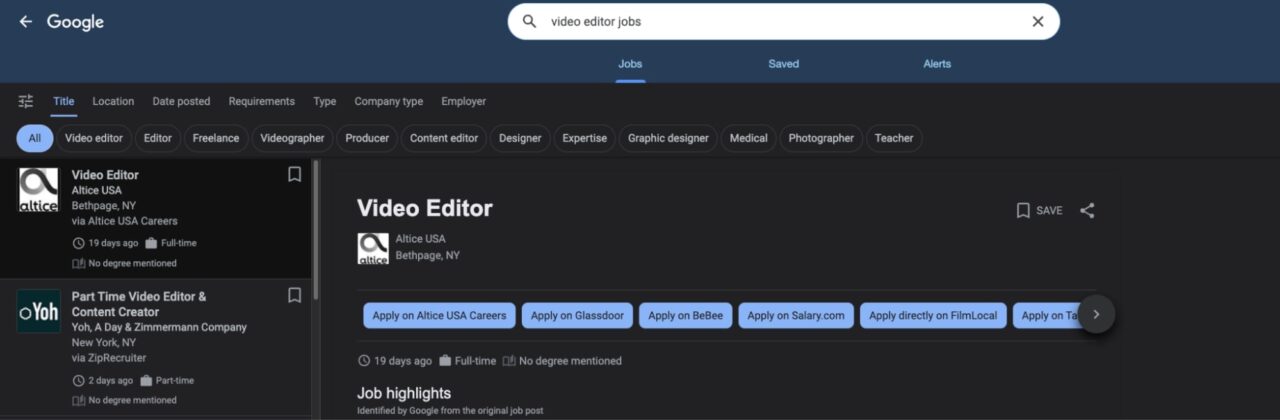This screenshot has width=1280, height=420.
Task: Click 'Yoh, A Day & Zimmermann Company' text
Action: point(159,327)
